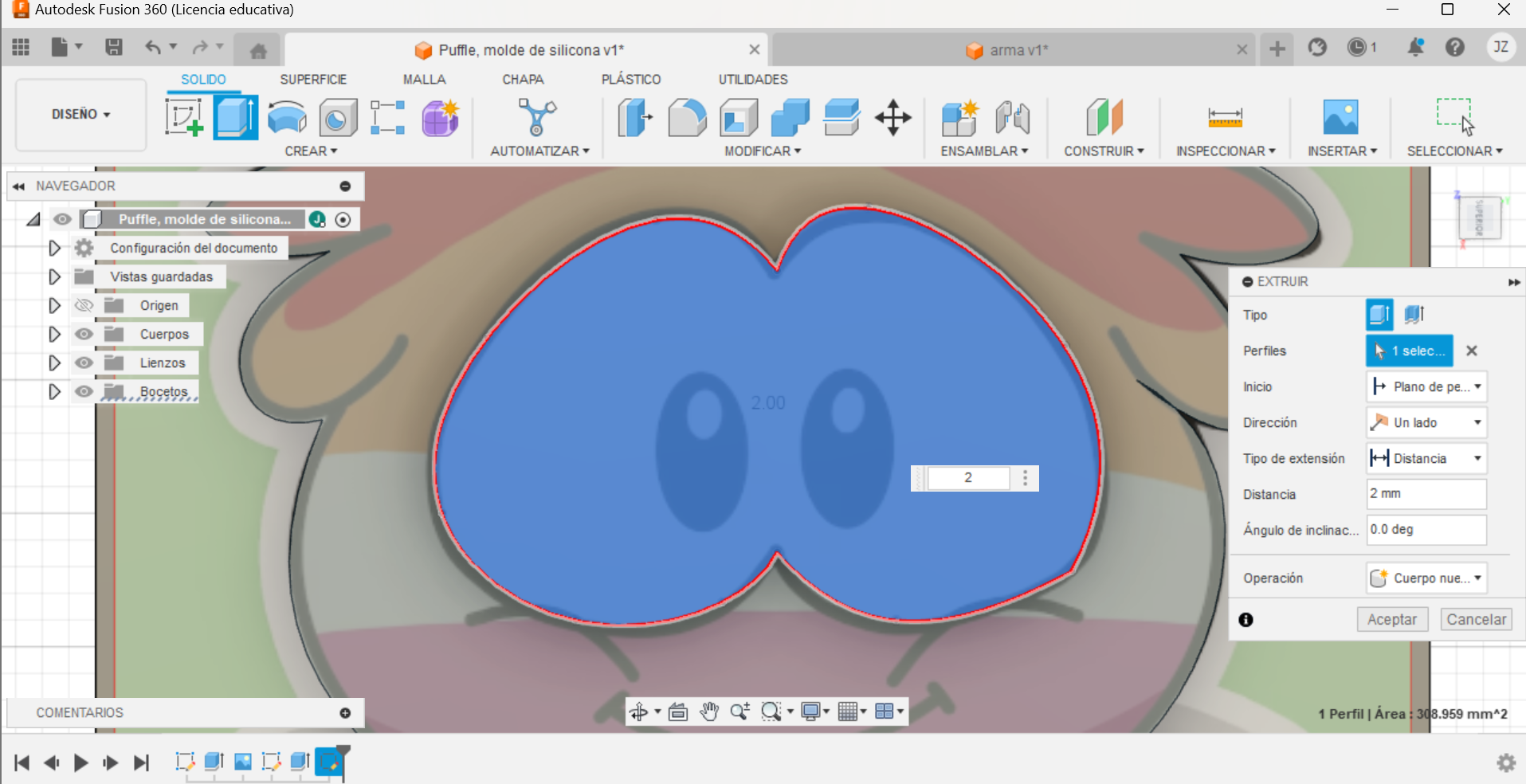Screen dimensions: 1526x784
Task: Expand the Vistas guardadas folder
Action: tap(54, 276)
